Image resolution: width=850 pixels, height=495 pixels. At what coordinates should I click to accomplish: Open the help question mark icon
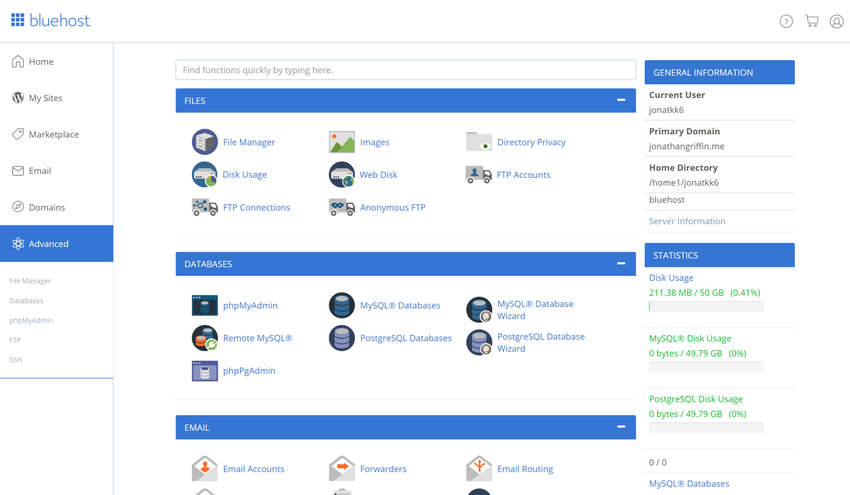(x=786, y=21)
